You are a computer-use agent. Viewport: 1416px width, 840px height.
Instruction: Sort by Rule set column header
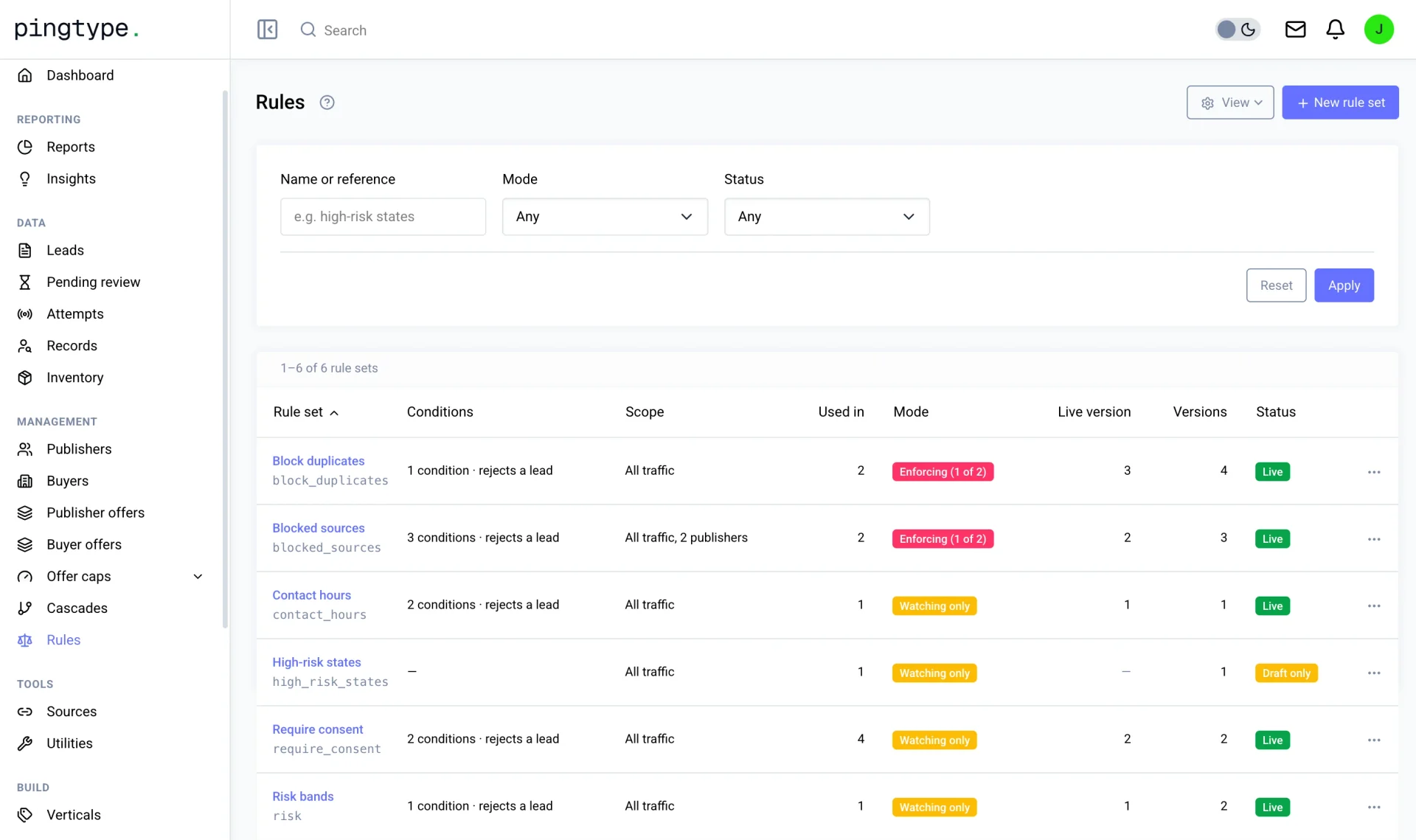[305, 412]
